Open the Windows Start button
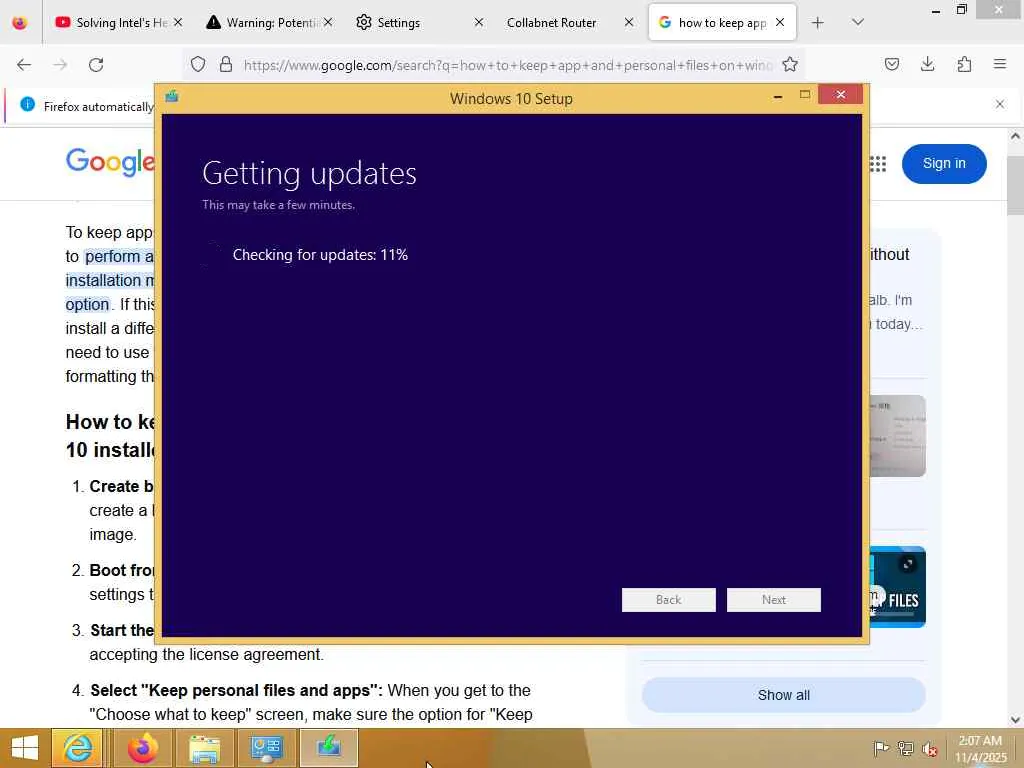 coord(25,748)
